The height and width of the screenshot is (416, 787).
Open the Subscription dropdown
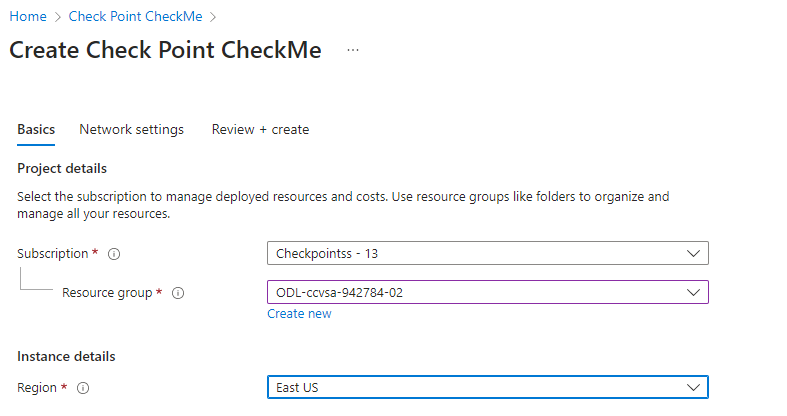[x=487, y=253]
